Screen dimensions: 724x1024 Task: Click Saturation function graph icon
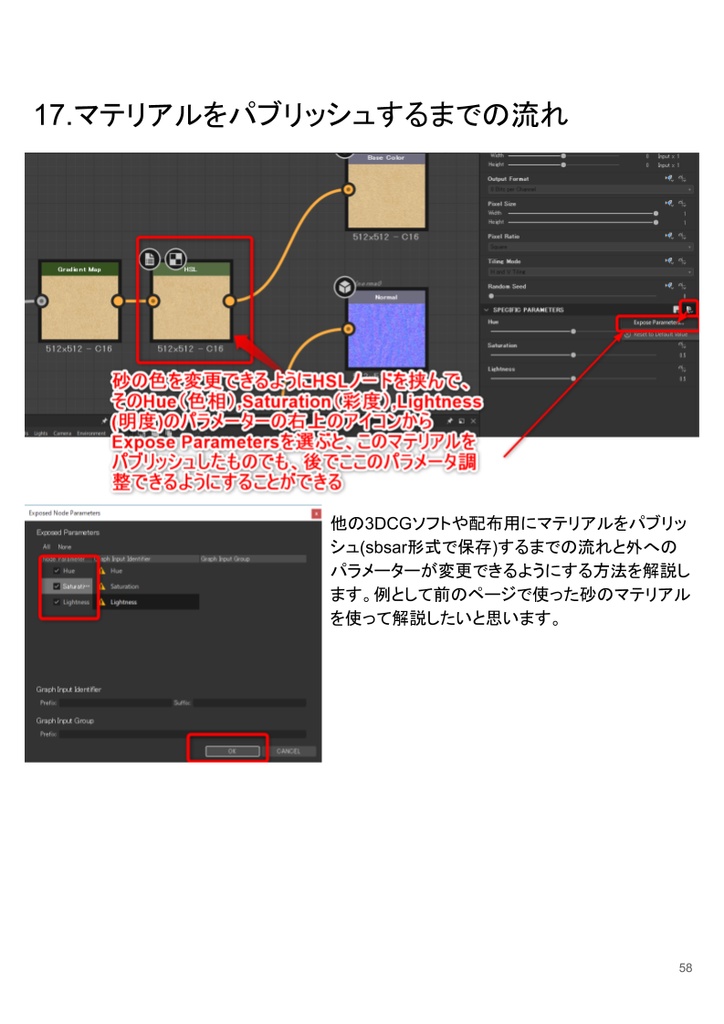point(682,345)
